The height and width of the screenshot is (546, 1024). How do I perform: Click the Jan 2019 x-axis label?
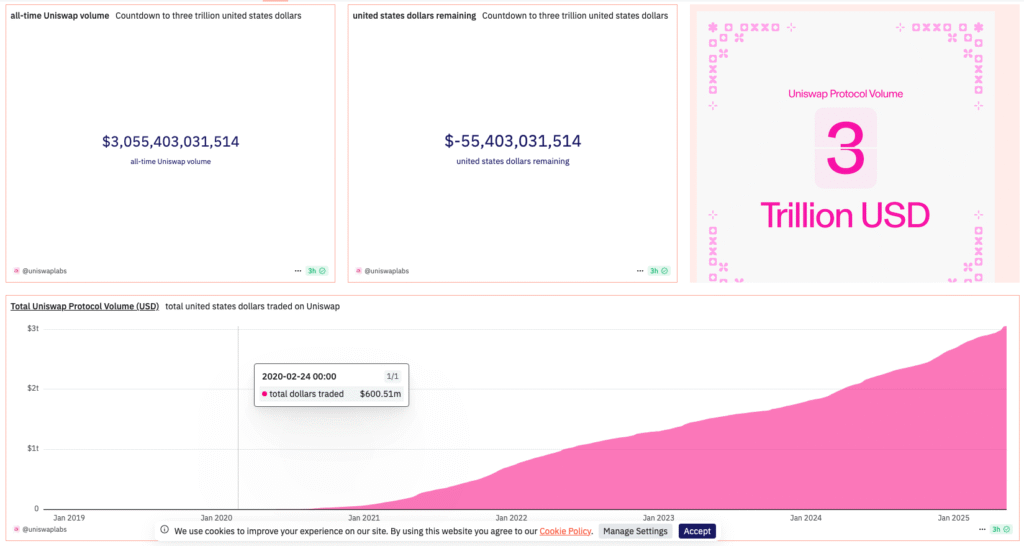pos(69,518)
